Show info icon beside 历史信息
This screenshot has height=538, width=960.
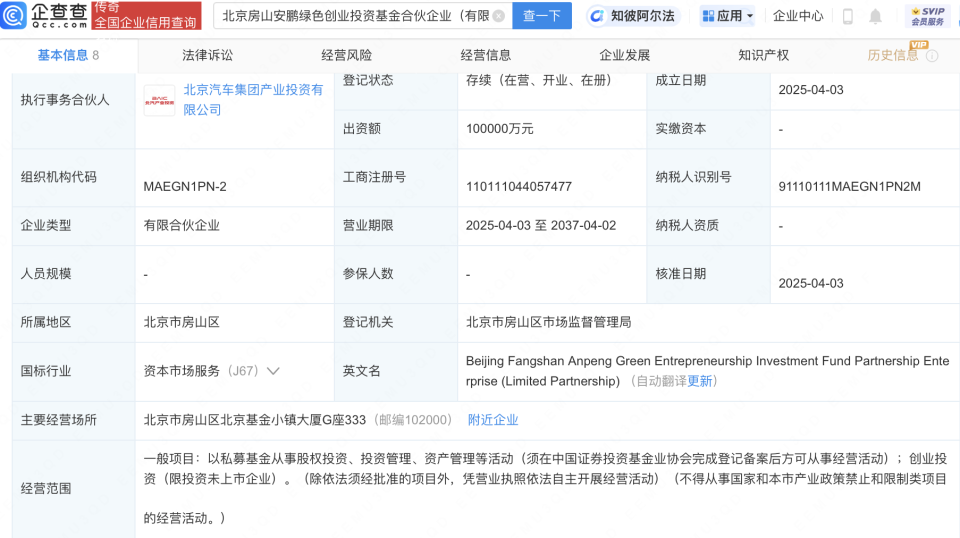point(932,56)
